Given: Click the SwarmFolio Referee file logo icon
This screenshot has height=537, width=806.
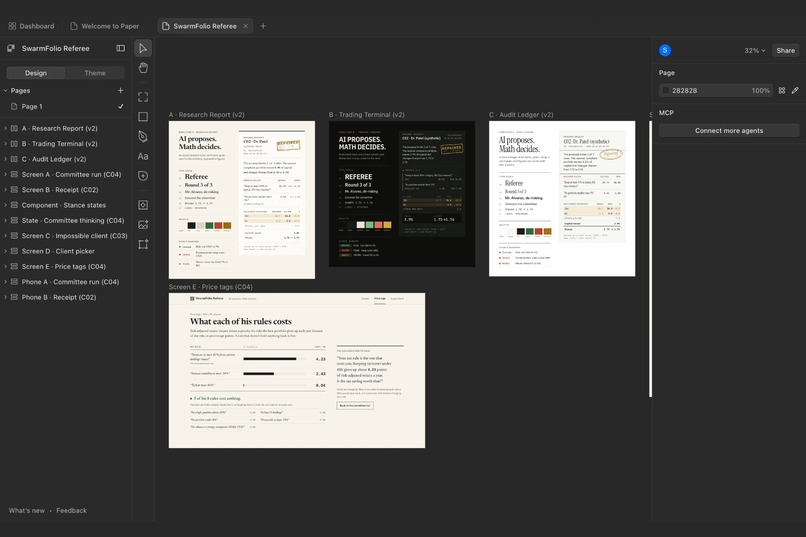Looking at the screenshot, I should coord(11,48).
